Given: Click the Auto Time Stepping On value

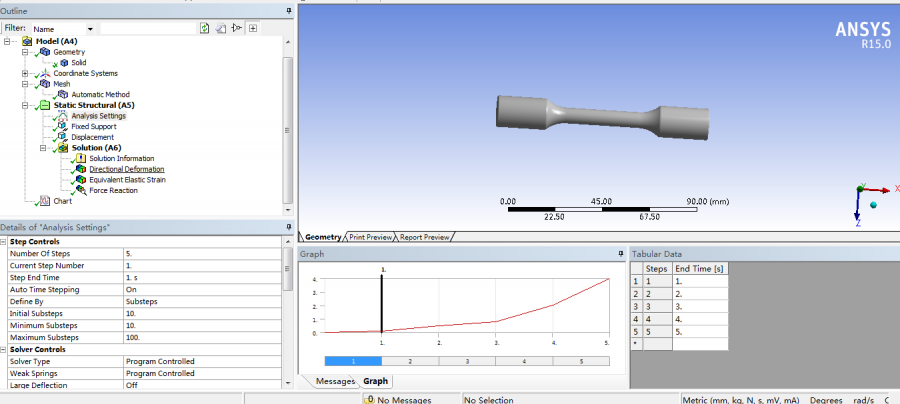Looking at the screenshot, I should (202, 290).
